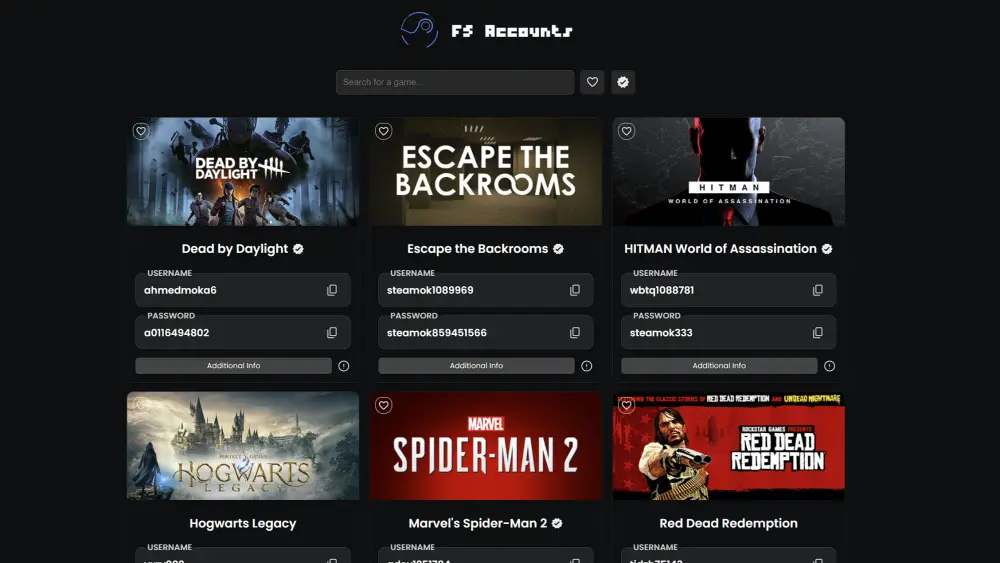Click the username value wbtq1088781
The width and height of the screenshot is (1000, 563).
click(x=662, y=290)
